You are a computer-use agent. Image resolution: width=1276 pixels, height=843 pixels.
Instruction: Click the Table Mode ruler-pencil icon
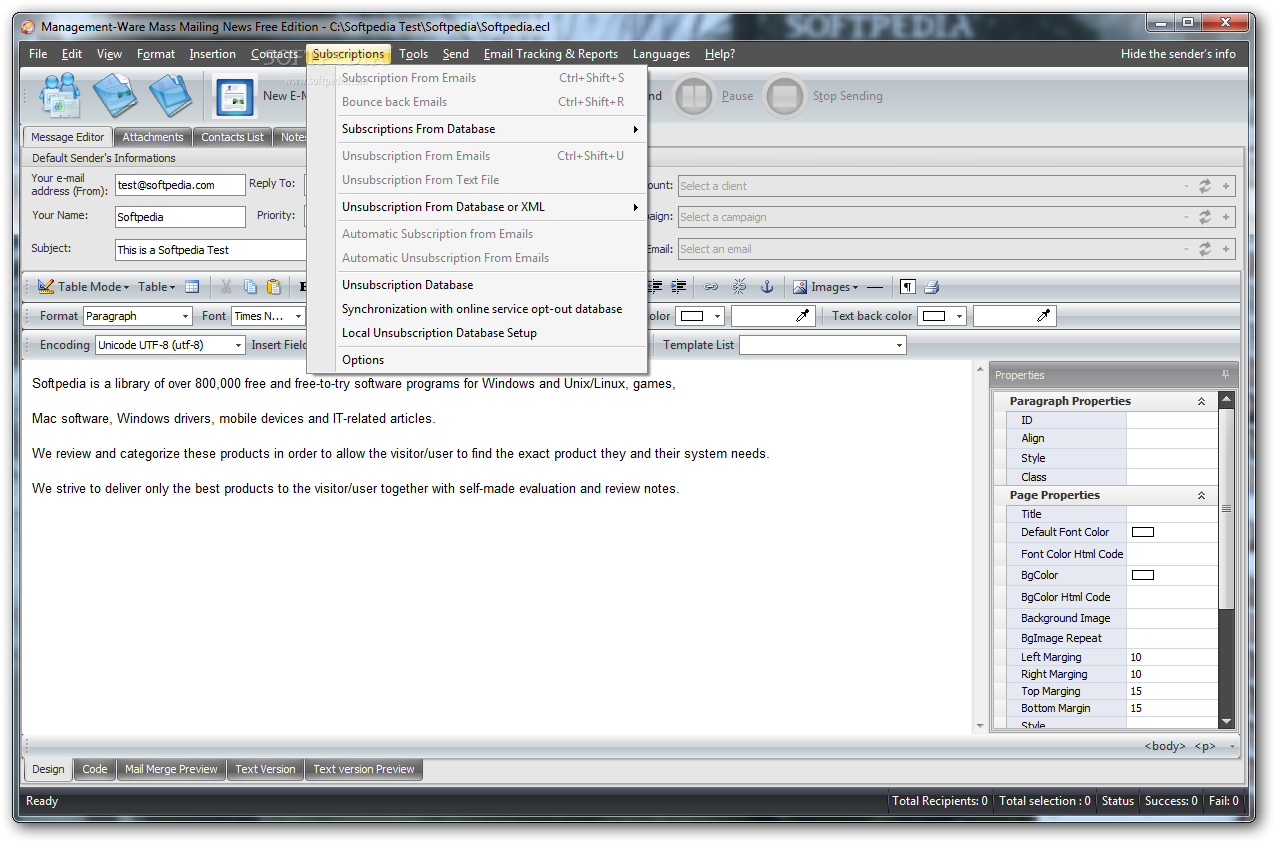(x=46, y=286)
